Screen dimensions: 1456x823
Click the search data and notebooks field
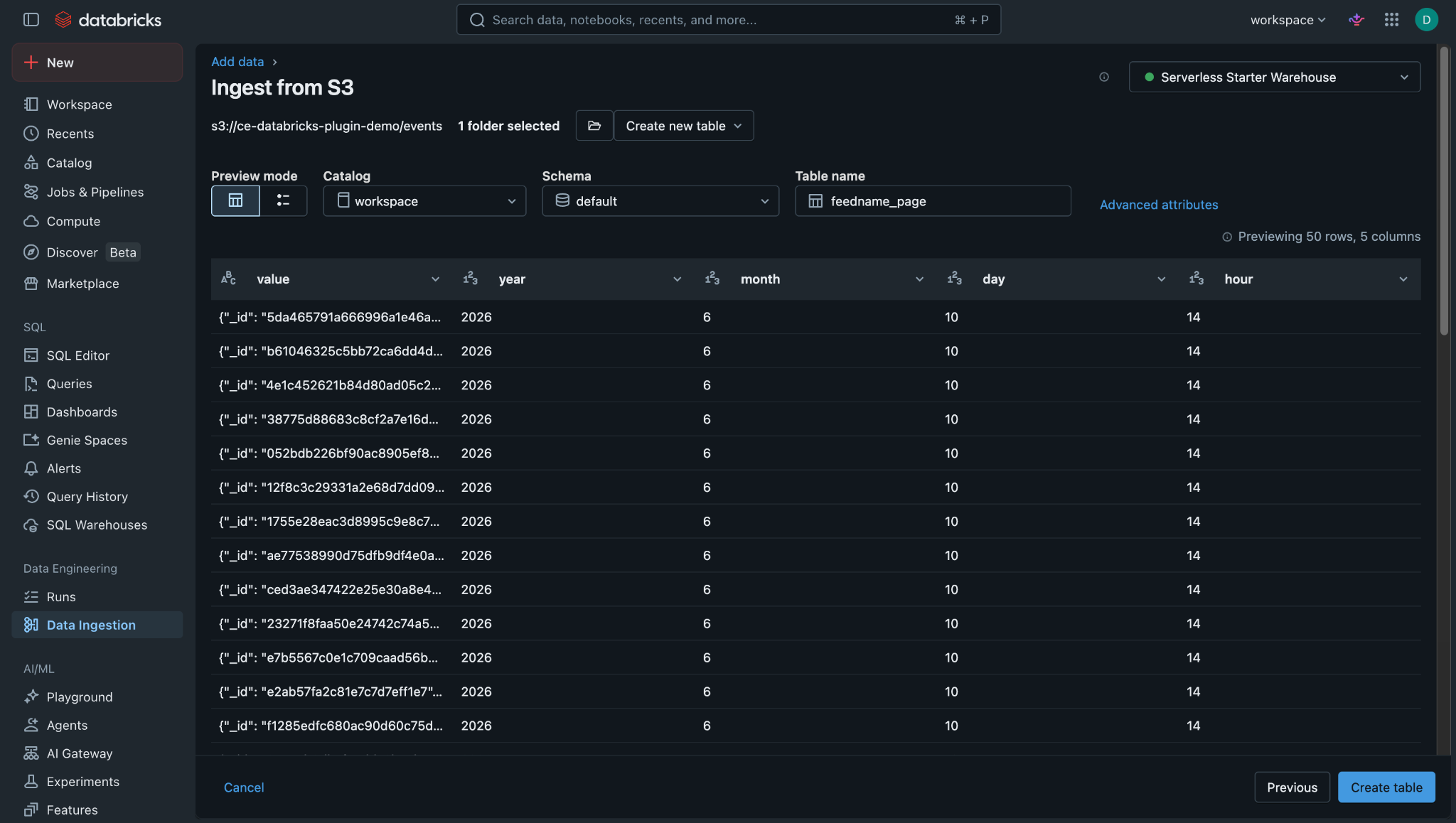point(729,20)
